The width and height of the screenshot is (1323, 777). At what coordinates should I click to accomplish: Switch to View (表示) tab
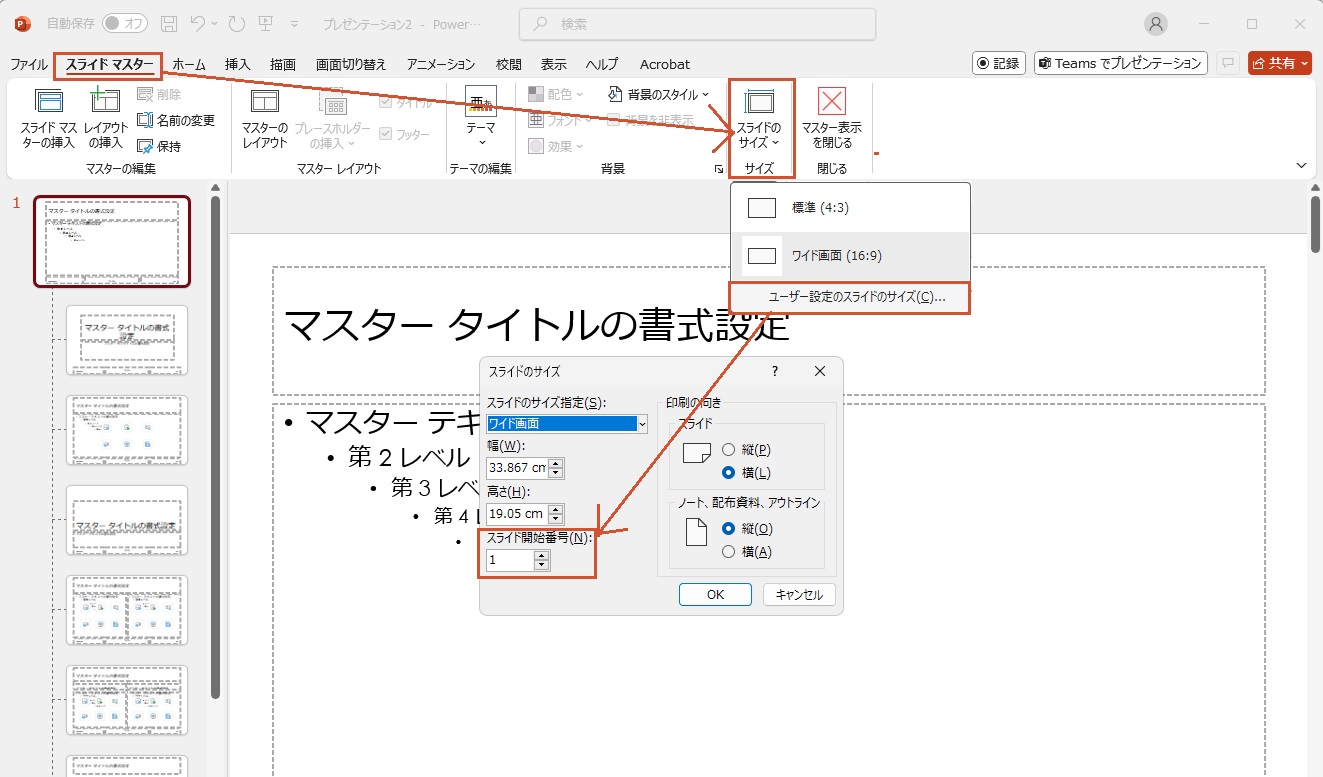[x=554, y=64]
